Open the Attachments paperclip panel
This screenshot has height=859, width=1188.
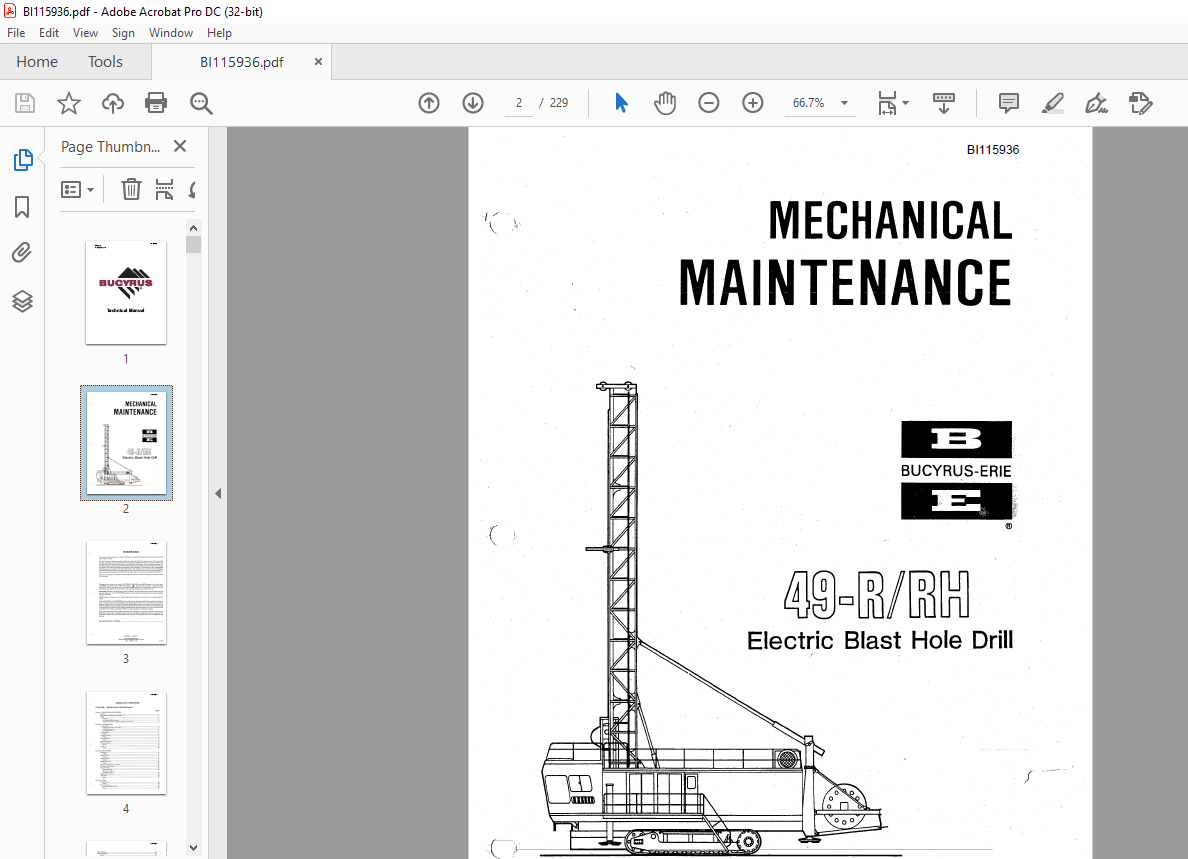(x=22, y=253)
